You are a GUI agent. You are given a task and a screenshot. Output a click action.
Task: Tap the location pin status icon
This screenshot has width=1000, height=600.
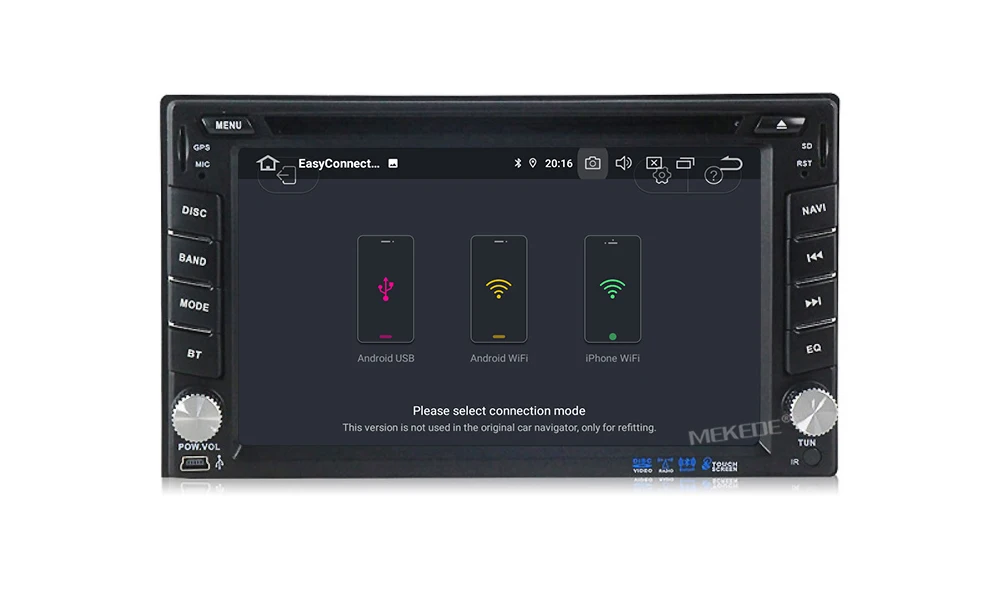click(x=533, y=163)
